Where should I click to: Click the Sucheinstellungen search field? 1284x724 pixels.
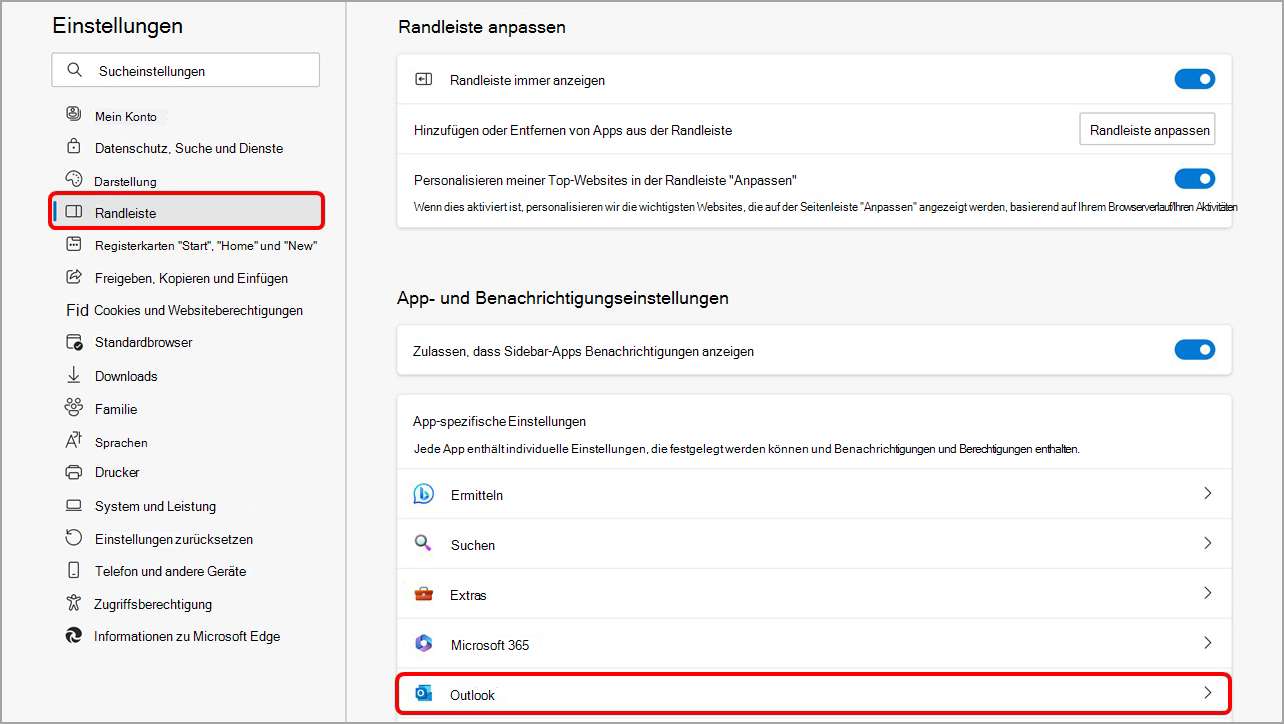[x=186, y=71]
